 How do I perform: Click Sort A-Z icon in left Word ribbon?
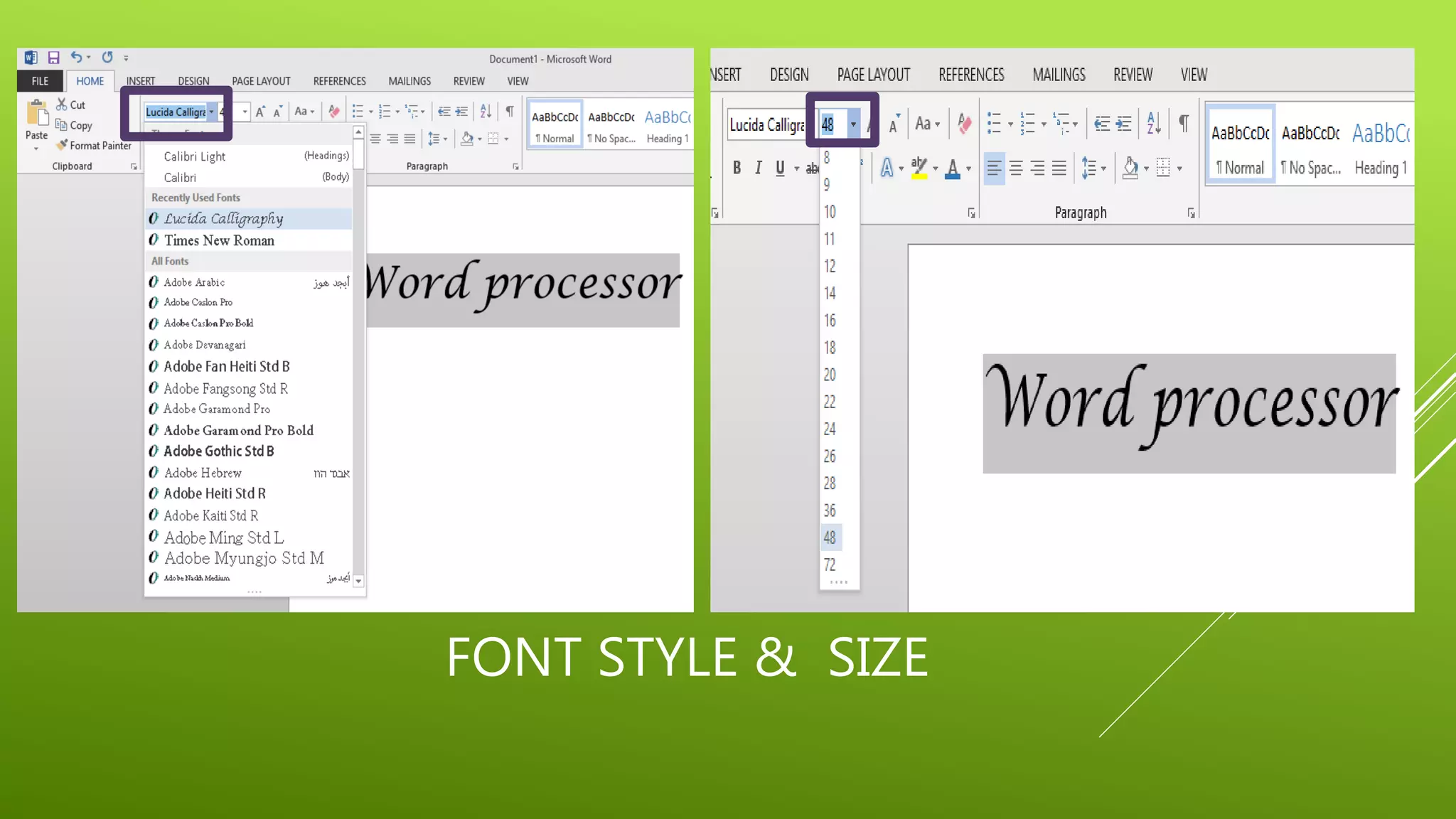(486, 111)
